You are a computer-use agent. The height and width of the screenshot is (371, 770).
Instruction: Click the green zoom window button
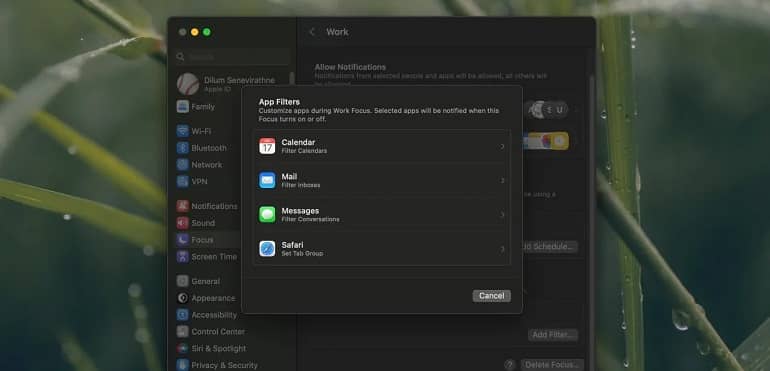click(x=207, y=32)
